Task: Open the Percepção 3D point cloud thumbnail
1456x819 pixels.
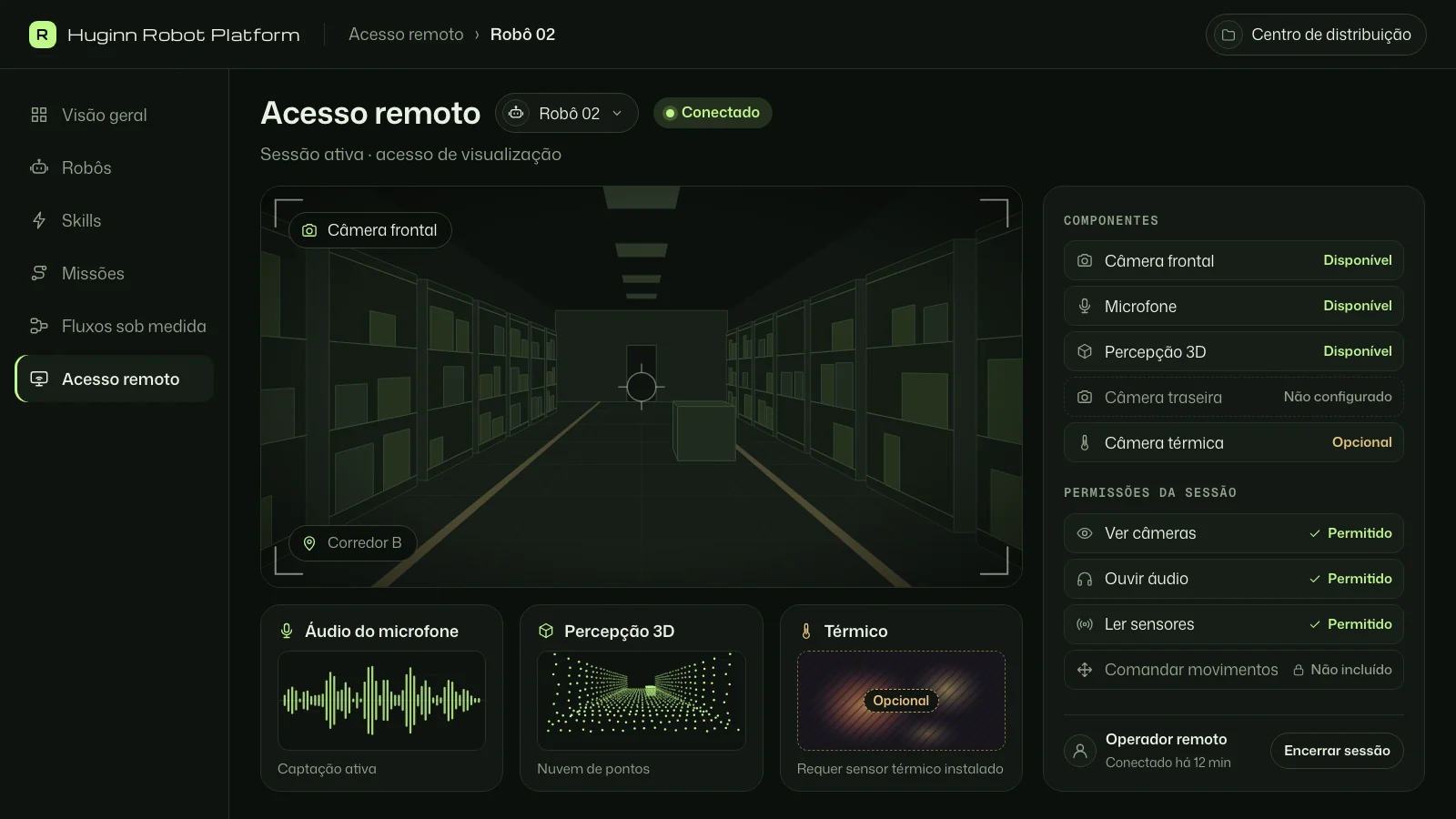Action: (x=642, y=700)
